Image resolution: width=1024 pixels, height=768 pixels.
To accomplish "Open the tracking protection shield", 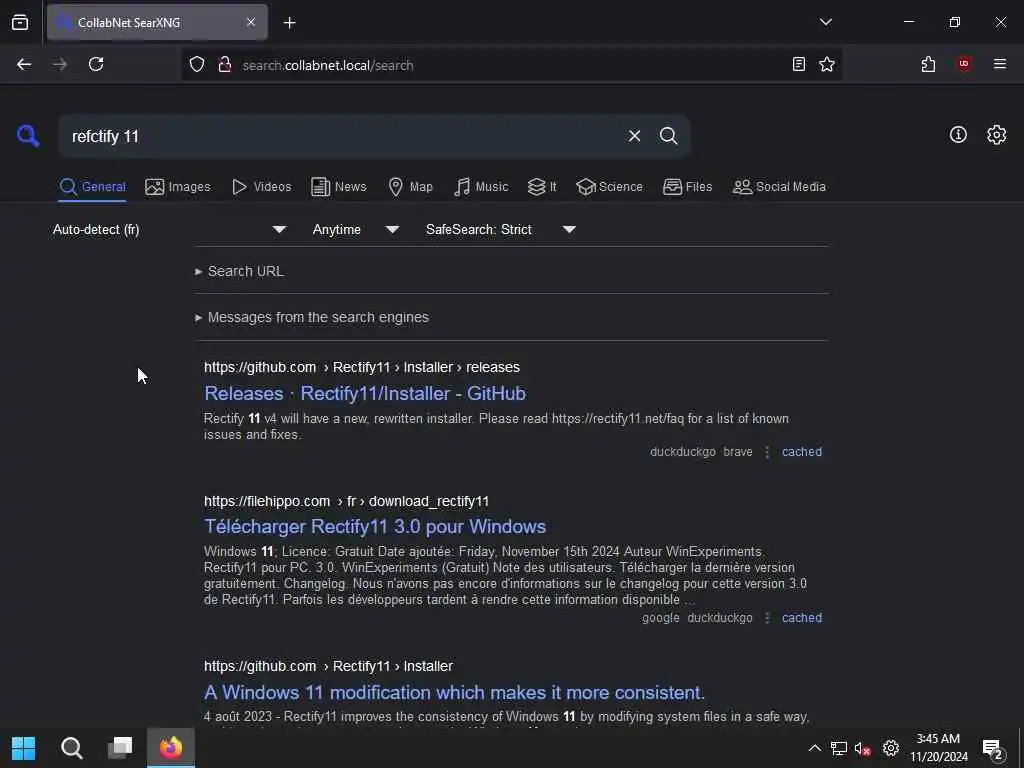I will [x=197, y=65].
